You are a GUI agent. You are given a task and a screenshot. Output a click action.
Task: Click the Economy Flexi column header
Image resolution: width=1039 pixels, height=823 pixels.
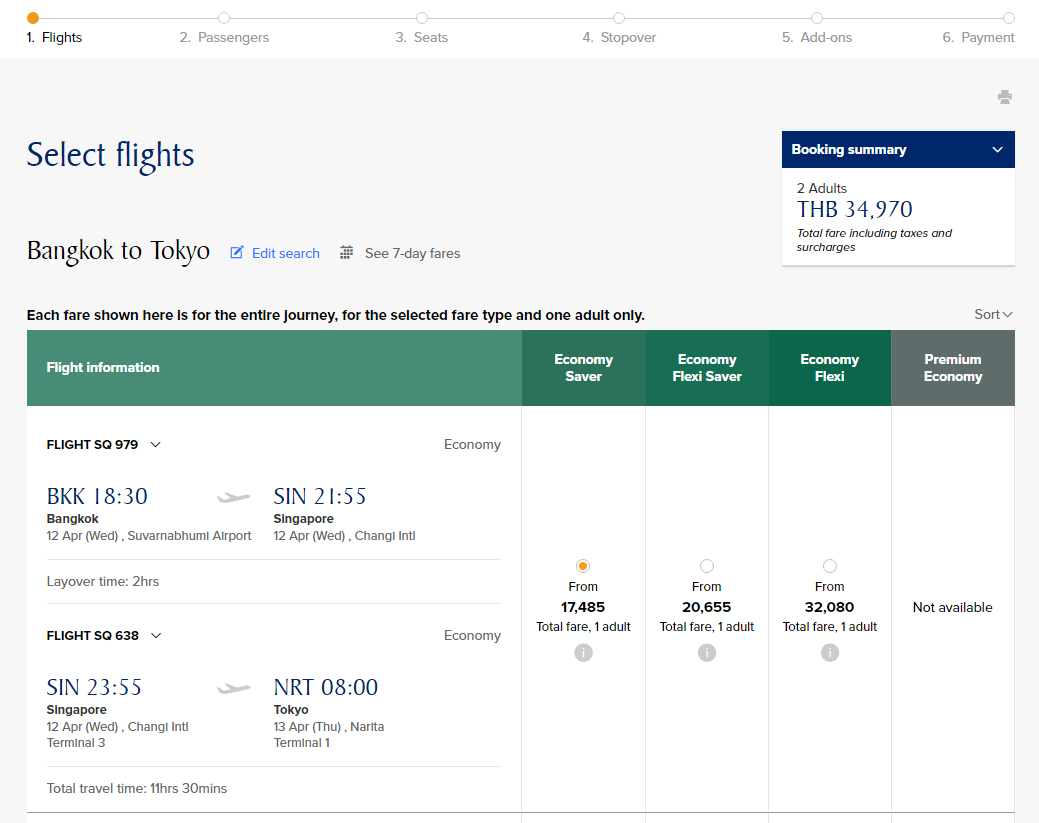(x=830, y=368)
